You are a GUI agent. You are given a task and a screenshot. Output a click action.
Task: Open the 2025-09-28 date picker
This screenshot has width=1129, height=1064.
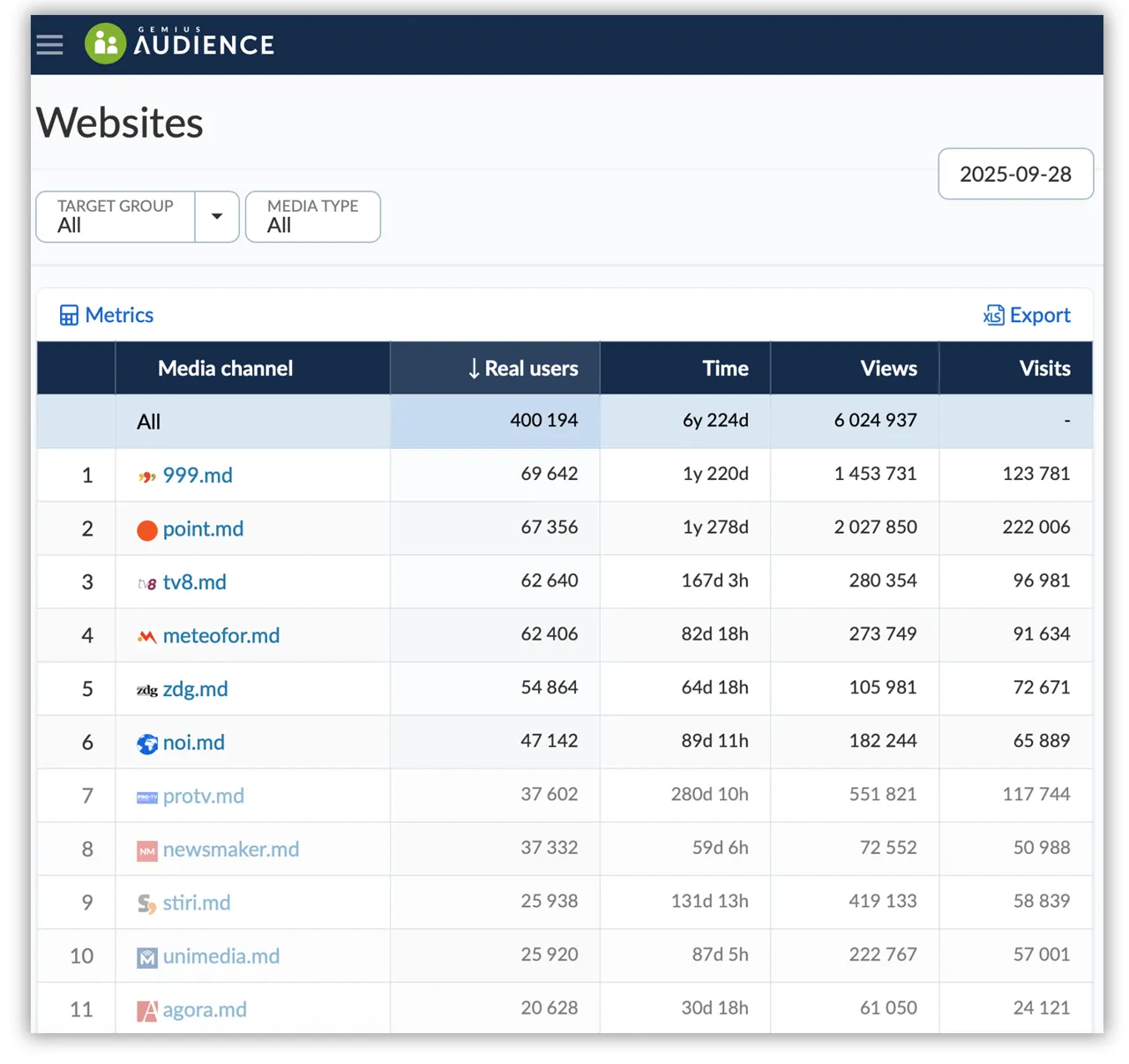tap(1015, 174)
